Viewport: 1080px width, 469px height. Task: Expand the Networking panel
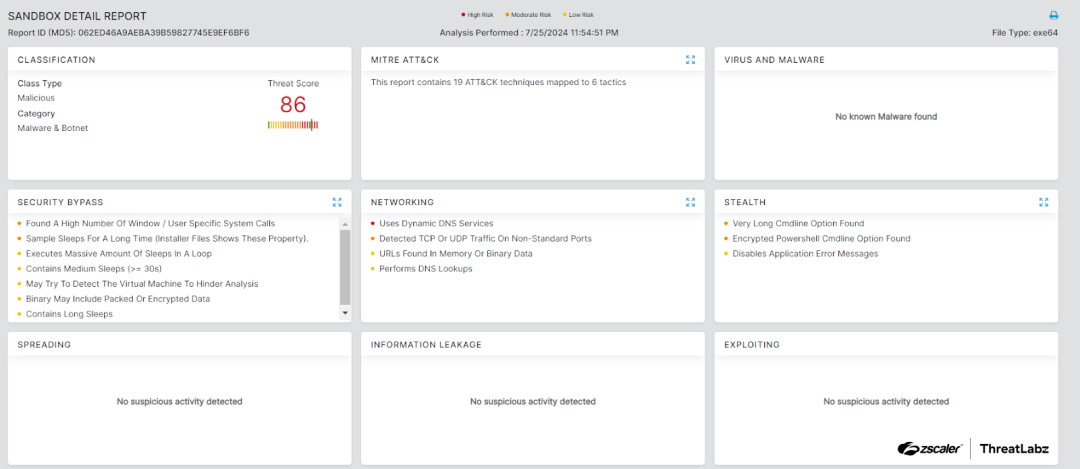pos(690,202)
